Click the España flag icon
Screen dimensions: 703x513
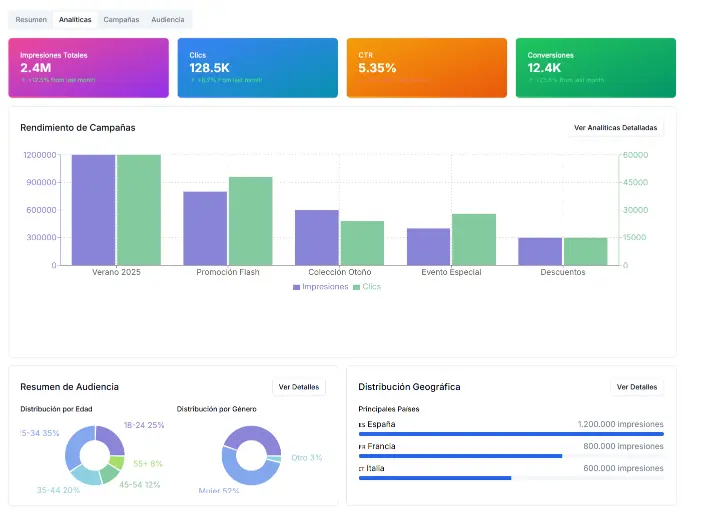tap(362, 425)
